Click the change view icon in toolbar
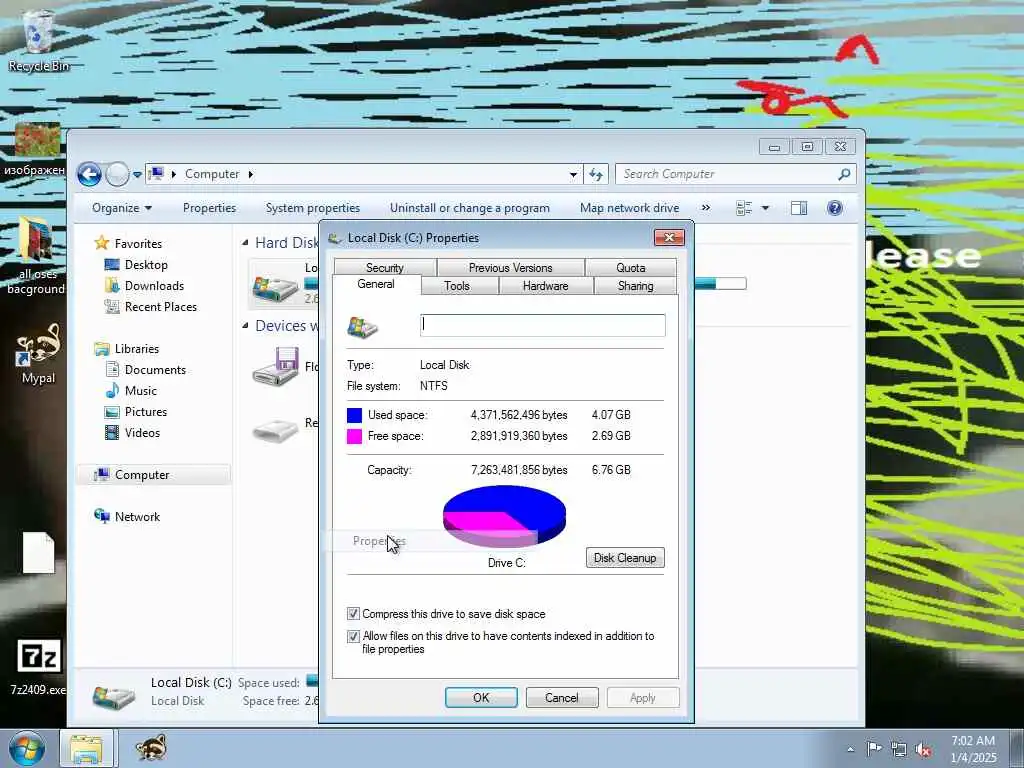The width and height of the screenshot is (1024, 768). [744, 208]
